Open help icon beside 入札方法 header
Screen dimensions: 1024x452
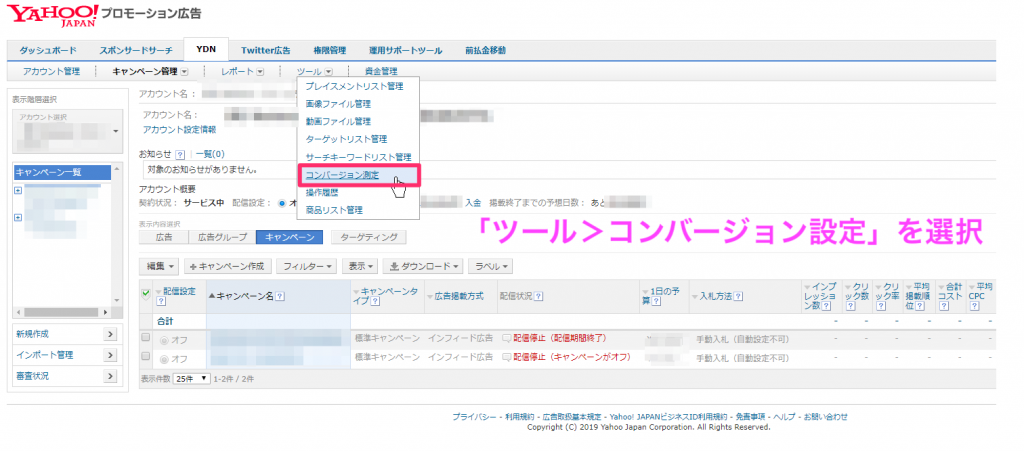point(738,296)
